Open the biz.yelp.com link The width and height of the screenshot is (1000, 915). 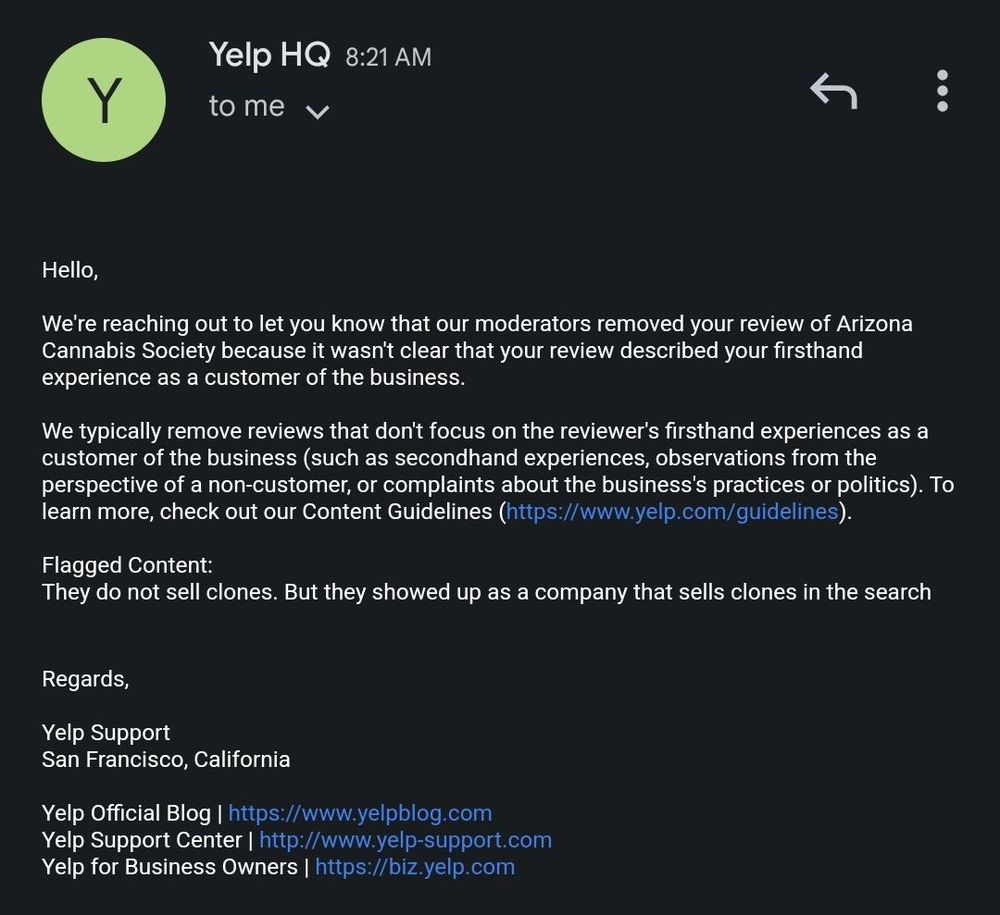[415, 867]
